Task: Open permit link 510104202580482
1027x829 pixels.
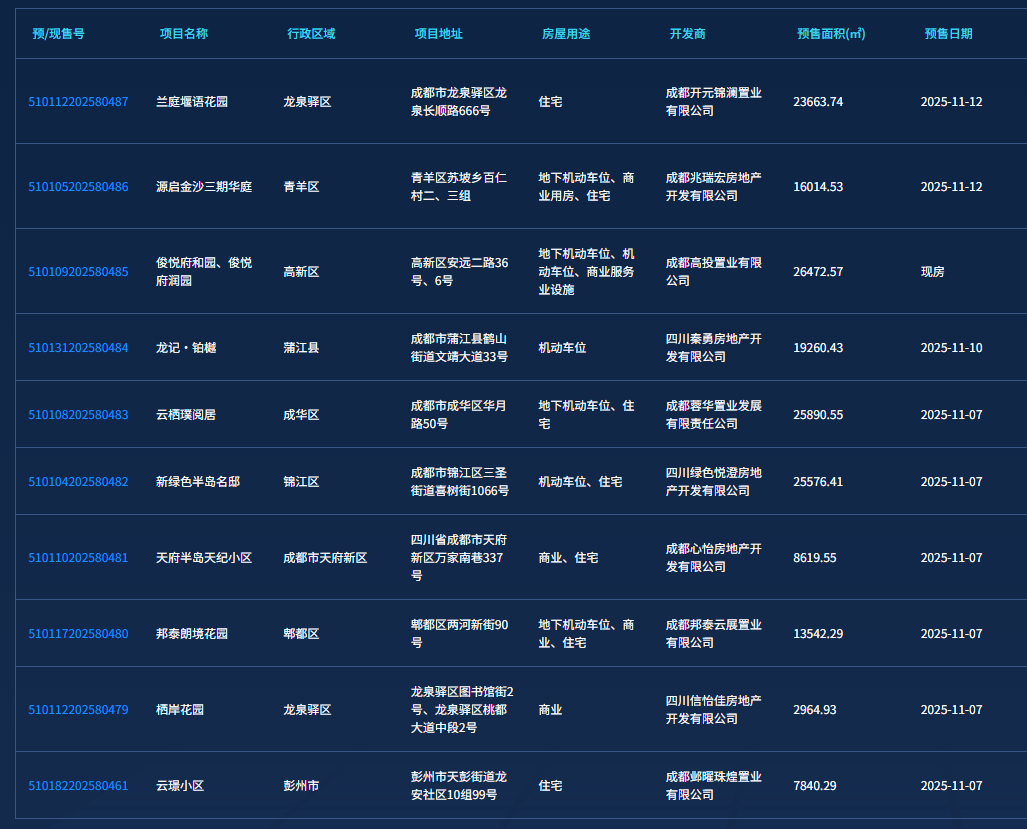Action: point(78,482)
